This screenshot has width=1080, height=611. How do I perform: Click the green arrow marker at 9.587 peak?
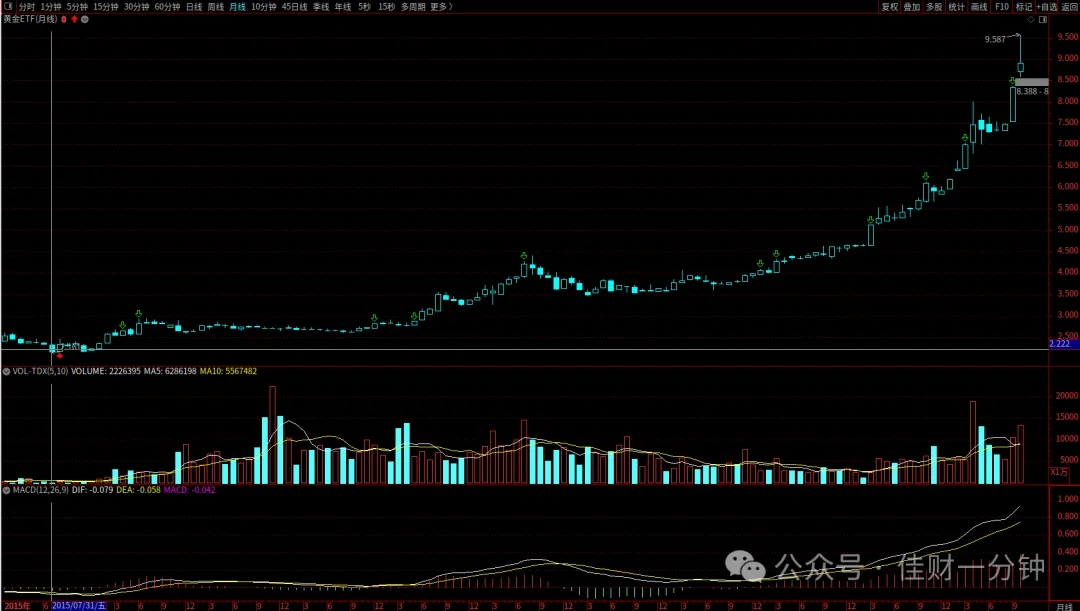pyautogui.click(x=1012, y=81)
